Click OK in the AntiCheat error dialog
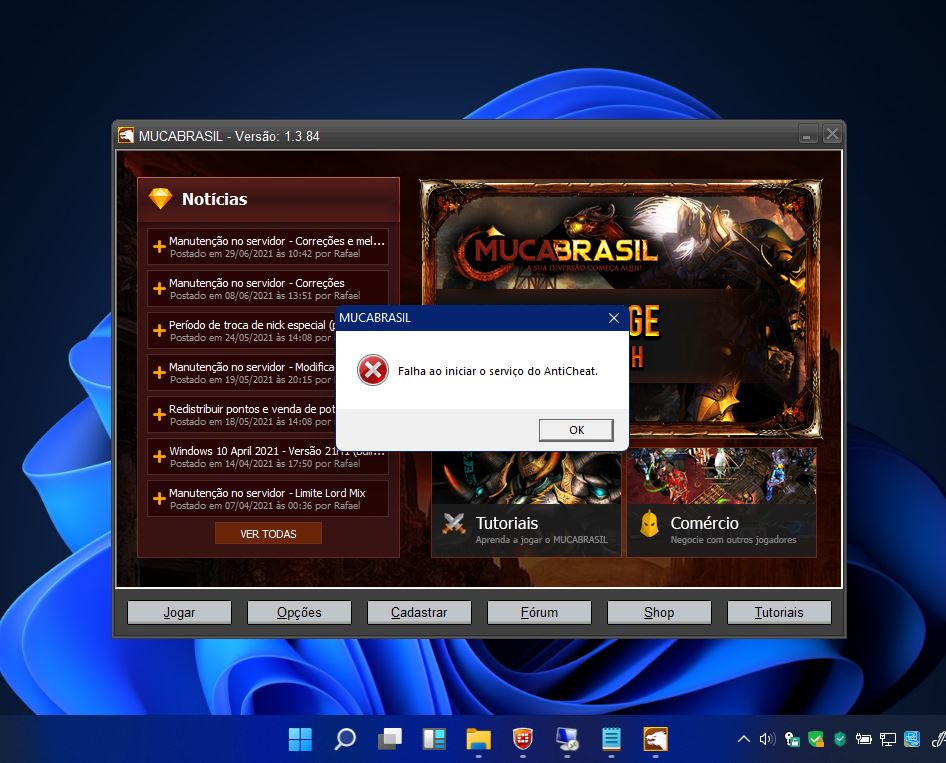Screen dimensions: 946x763 click(576, 429)
